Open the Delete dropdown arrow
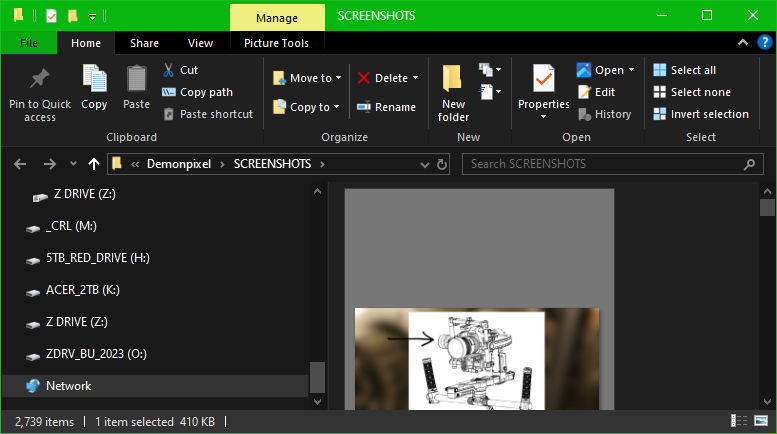This screenshot has width=777, height=434. [415, 78]
